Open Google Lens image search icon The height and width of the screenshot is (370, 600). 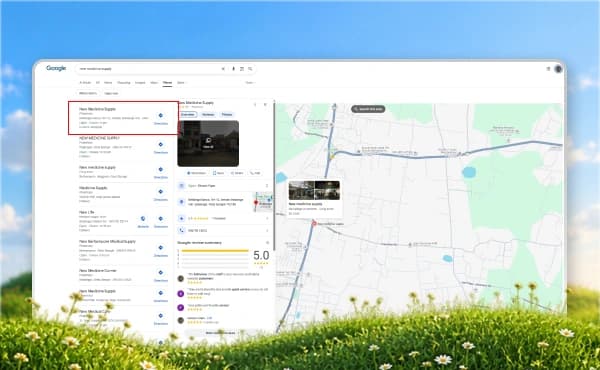tap(242, 69)
